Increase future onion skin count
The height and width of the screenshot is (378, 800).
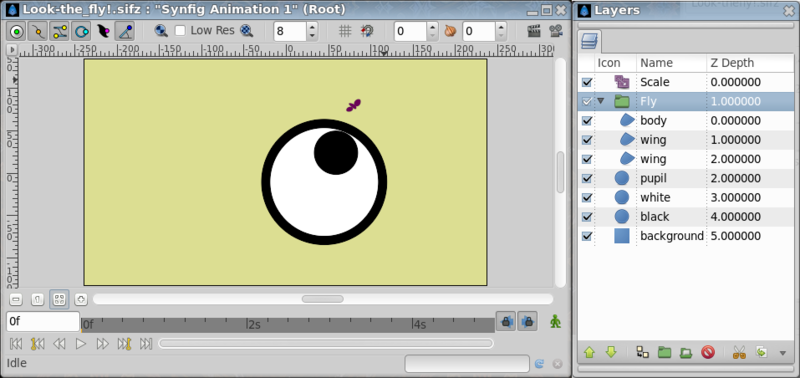click(x=501, y=27)
